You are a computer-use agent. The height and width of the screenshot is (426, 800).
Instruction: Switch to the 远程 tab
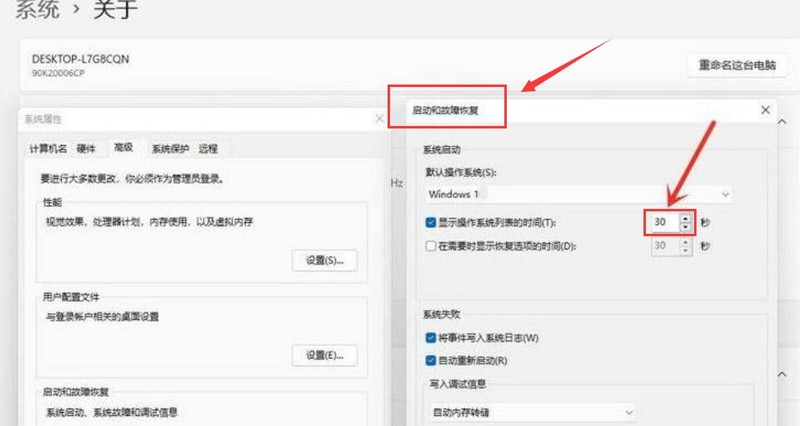(208, 149)
